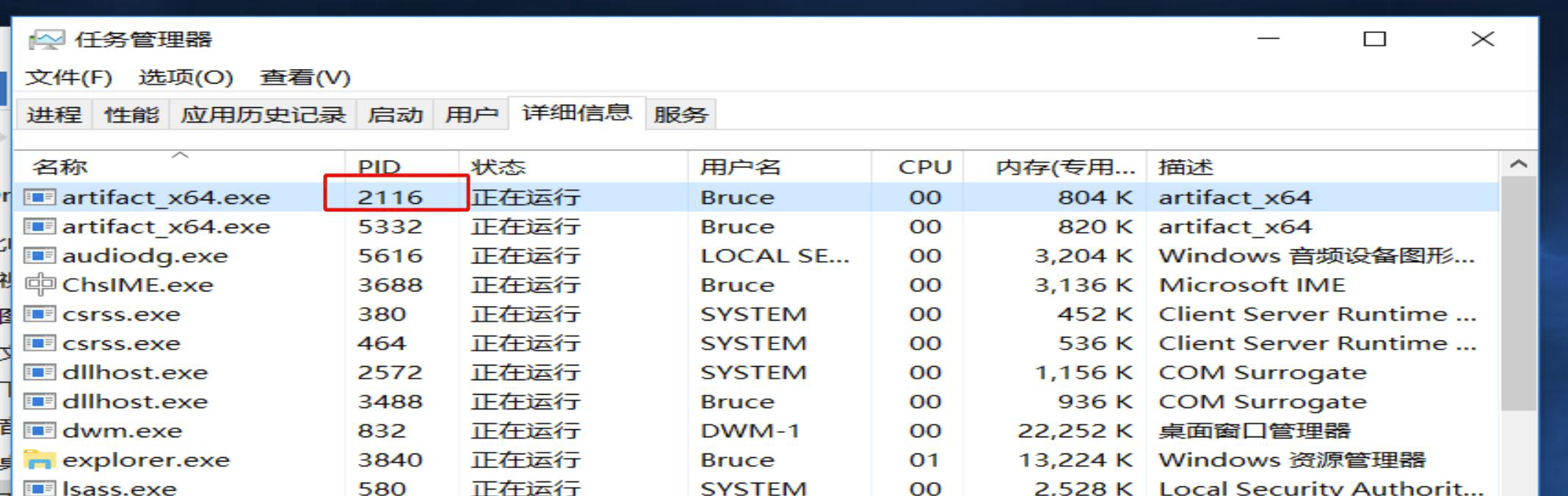
Task: Select the ChsIME.exe process name
Action: coord(138,285)
